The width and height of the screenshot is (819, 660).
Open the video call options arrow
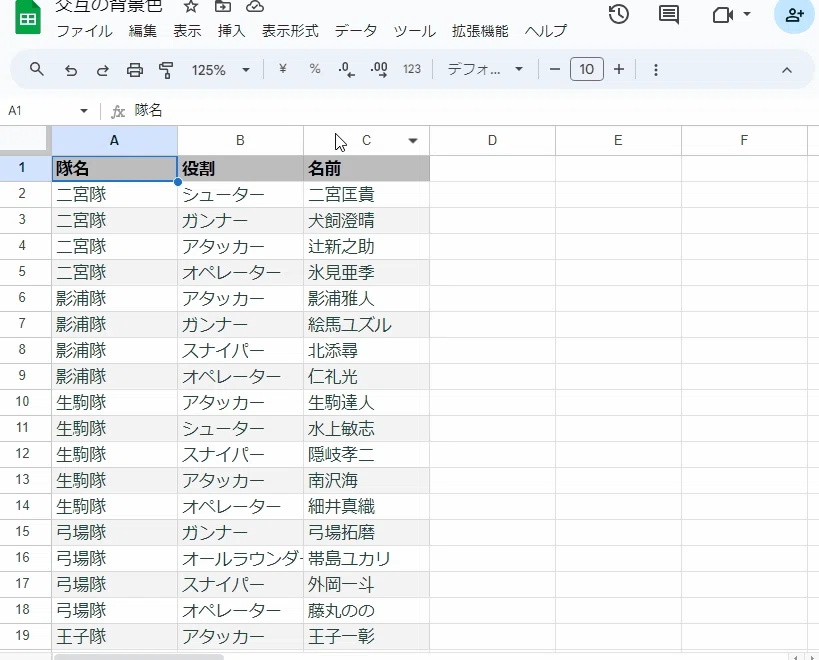[x=747, y=14]
